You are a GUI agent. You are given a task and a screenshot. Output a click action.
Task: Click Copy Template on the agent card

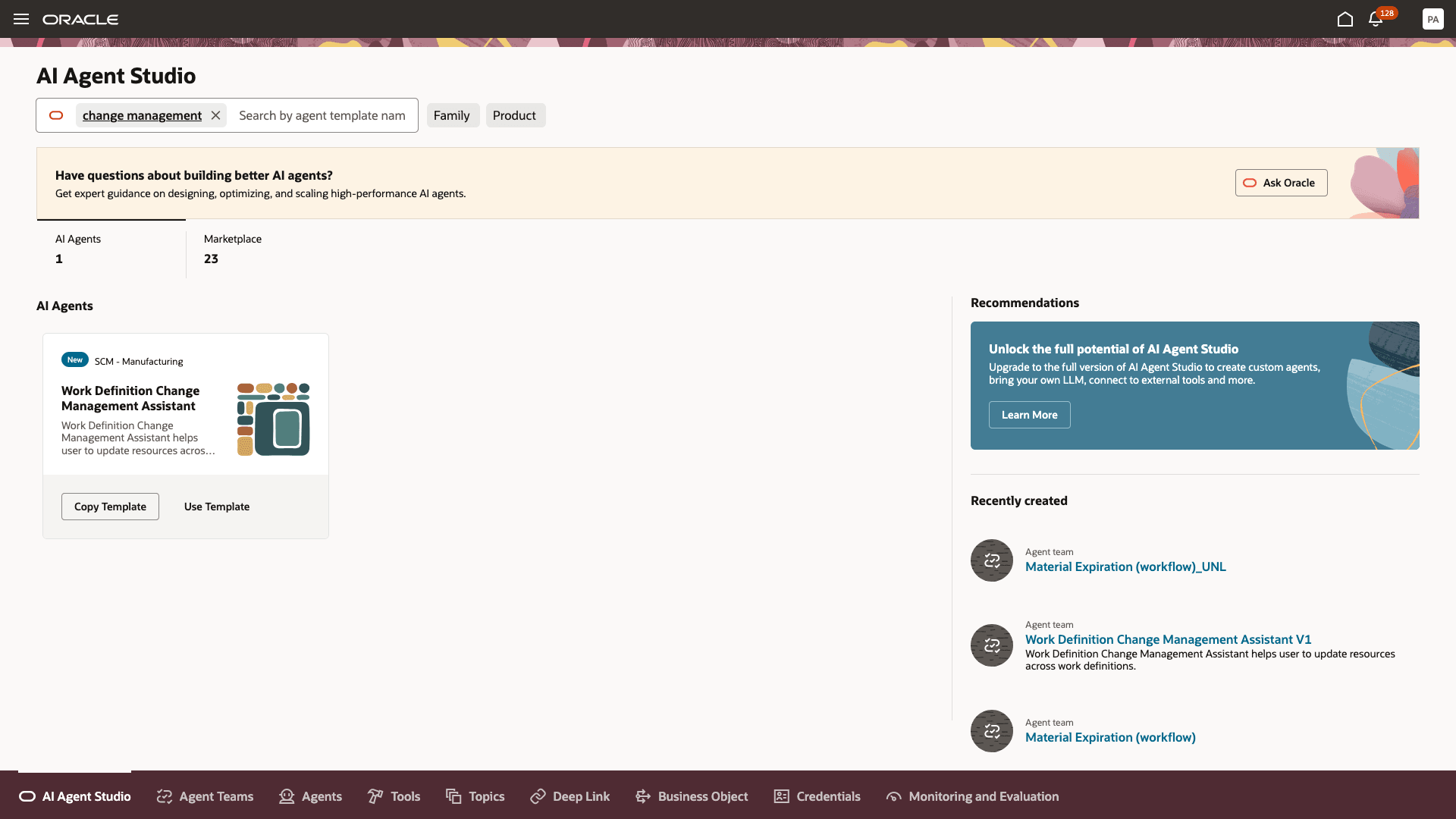110,507
